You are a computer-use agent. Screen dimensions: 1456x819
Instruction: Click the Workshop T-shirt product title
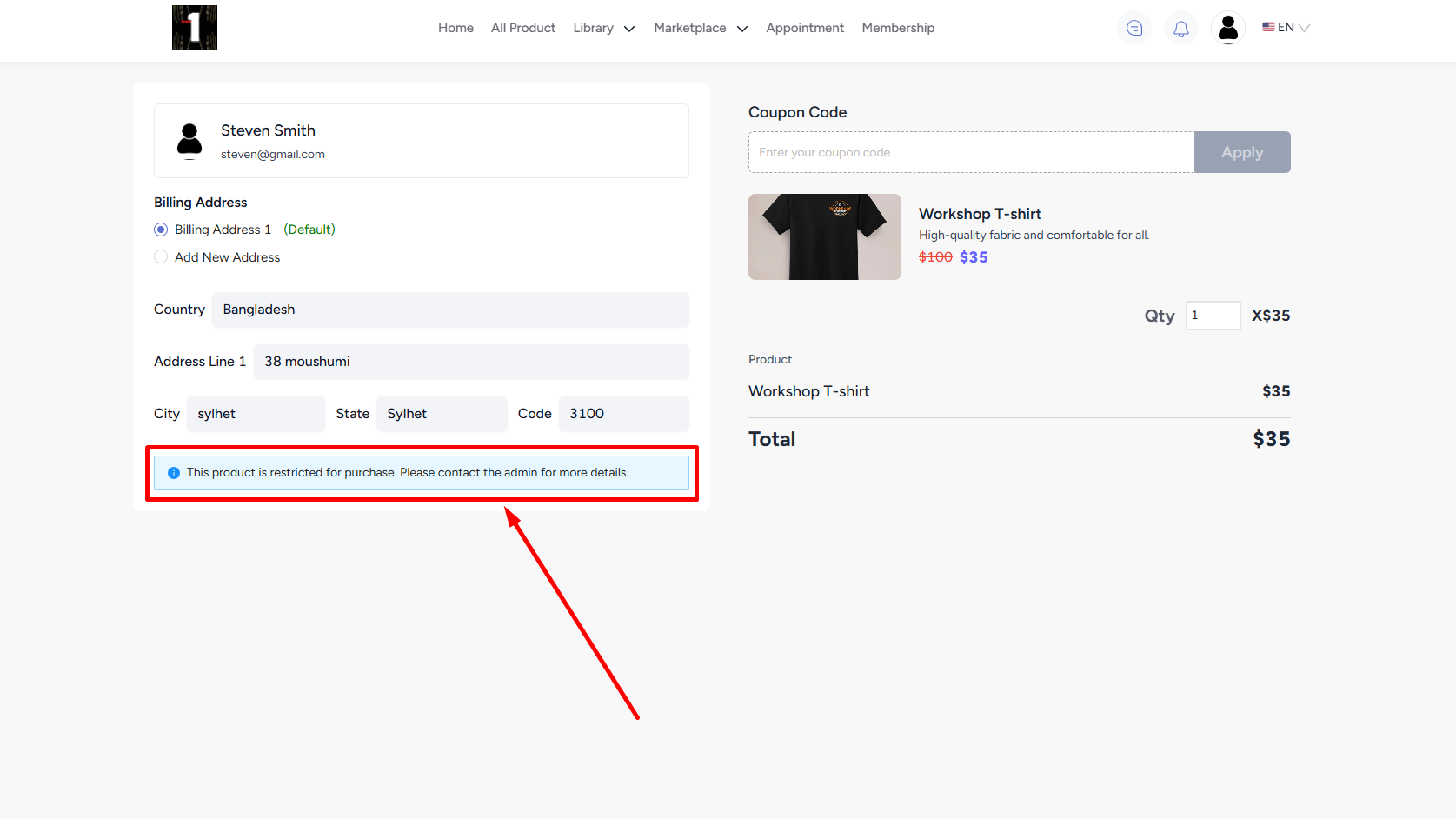980,214
